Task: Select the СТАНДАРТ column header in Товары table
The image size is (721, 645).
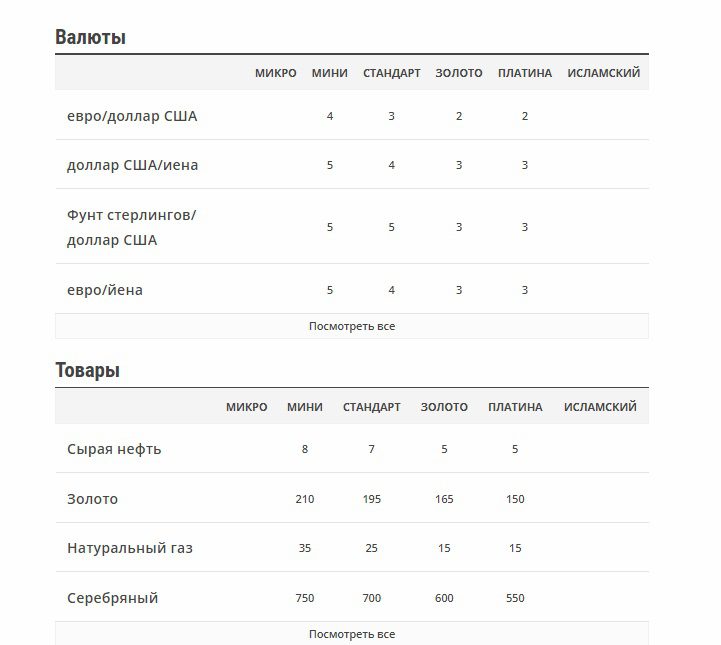Action: [371, 407]
